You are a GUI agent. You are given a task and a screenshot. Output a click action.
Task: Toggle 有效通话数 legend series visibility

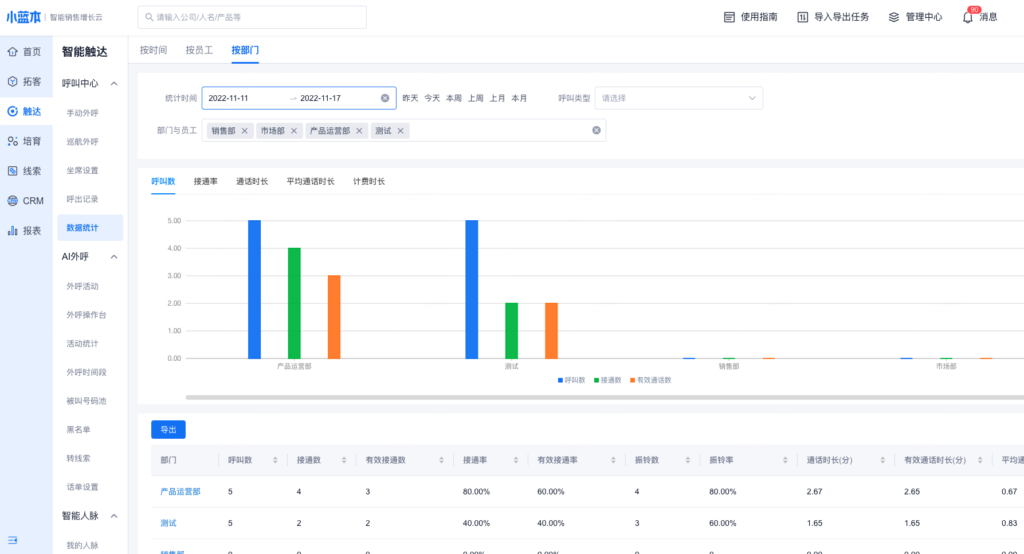pyautogui.click(x=650, y=380)
